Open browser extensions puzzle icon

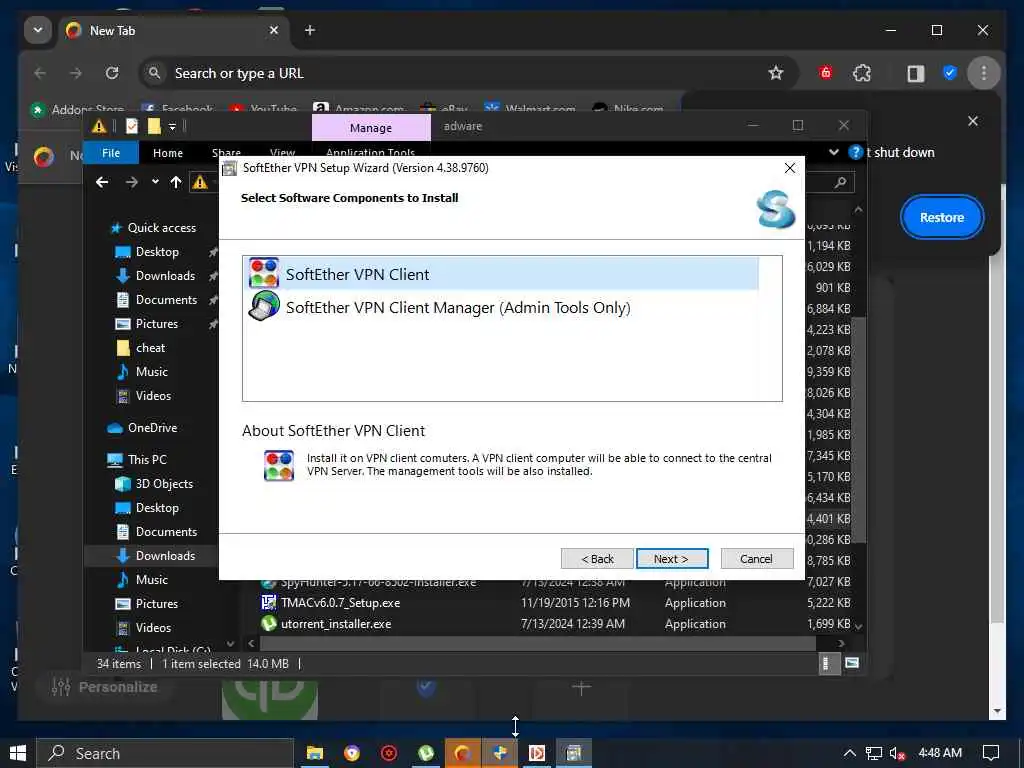coord(862,73)
